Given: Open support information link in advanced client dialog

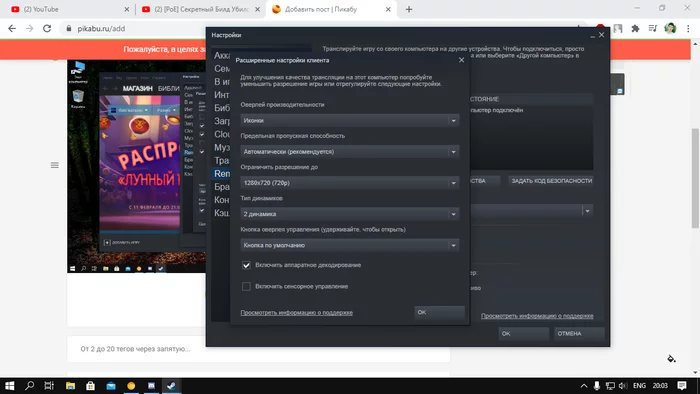Looking at the screenshot, I should [x=296, y=313].
